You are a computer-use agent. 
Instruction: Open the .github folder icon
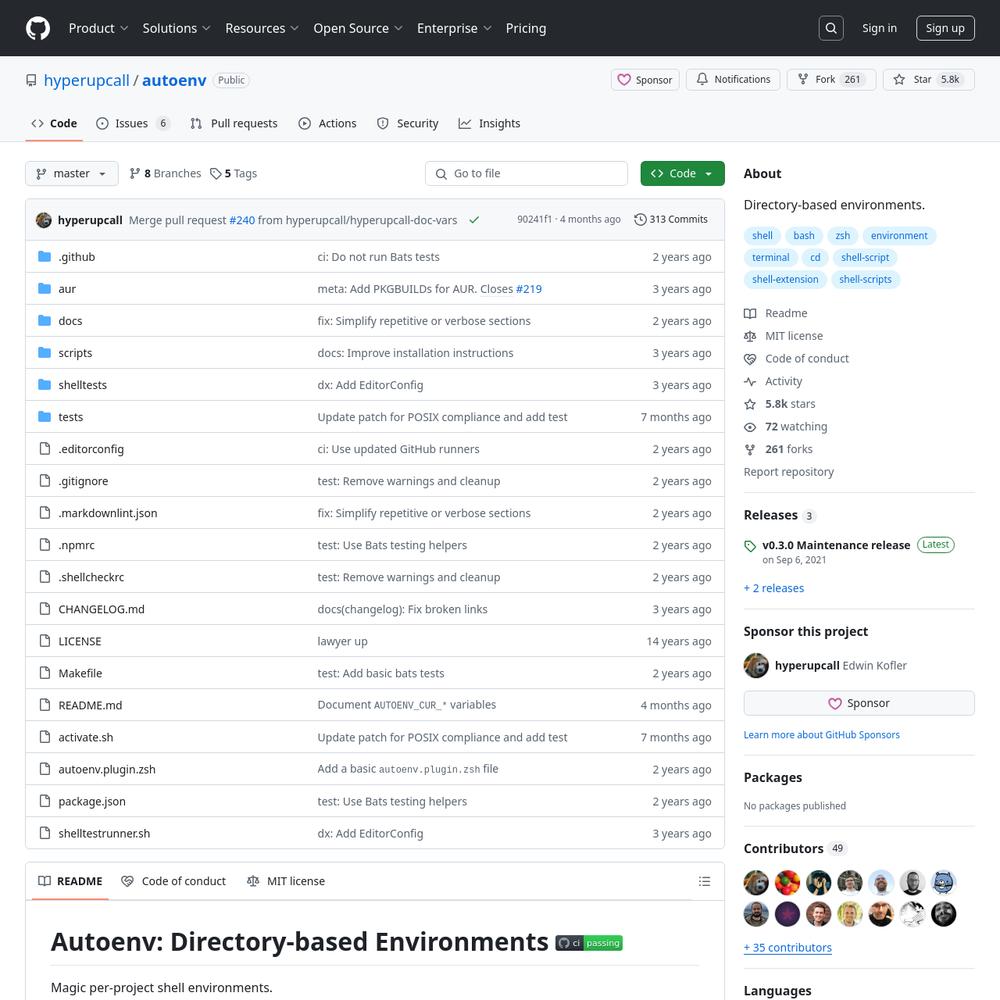(x=44, y=256)
